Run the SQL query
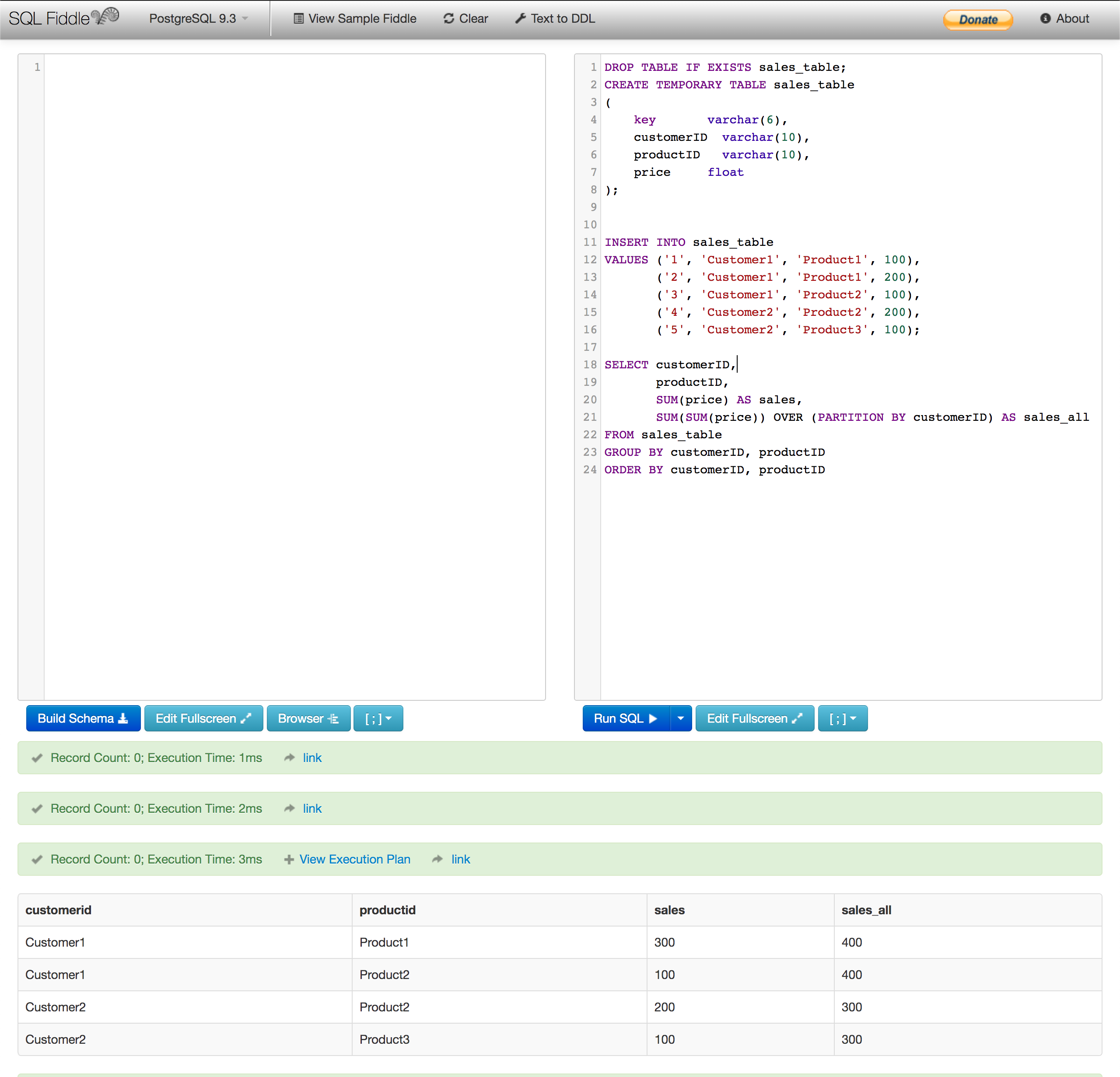1120x1077 pixels. click(626, 718)
